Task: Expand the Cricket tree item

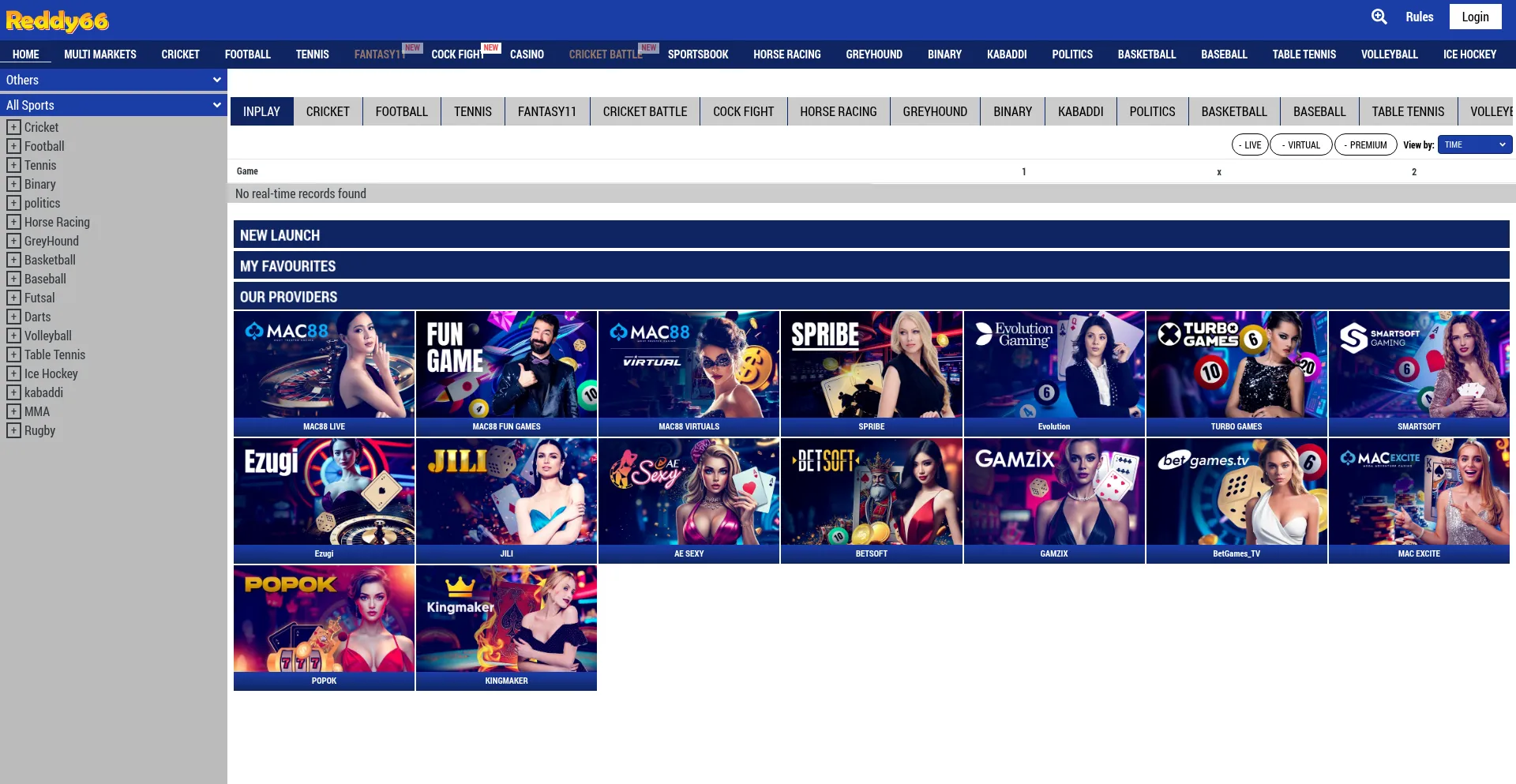Action: coord(13,127)
